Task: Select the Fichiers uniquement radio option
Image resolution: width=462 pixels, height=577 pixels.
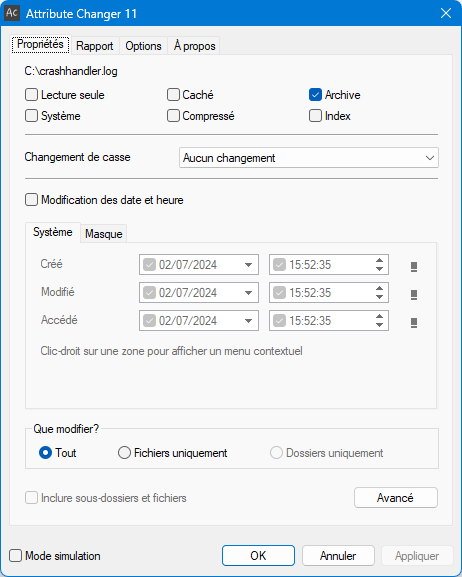Action: coord(124,453)
